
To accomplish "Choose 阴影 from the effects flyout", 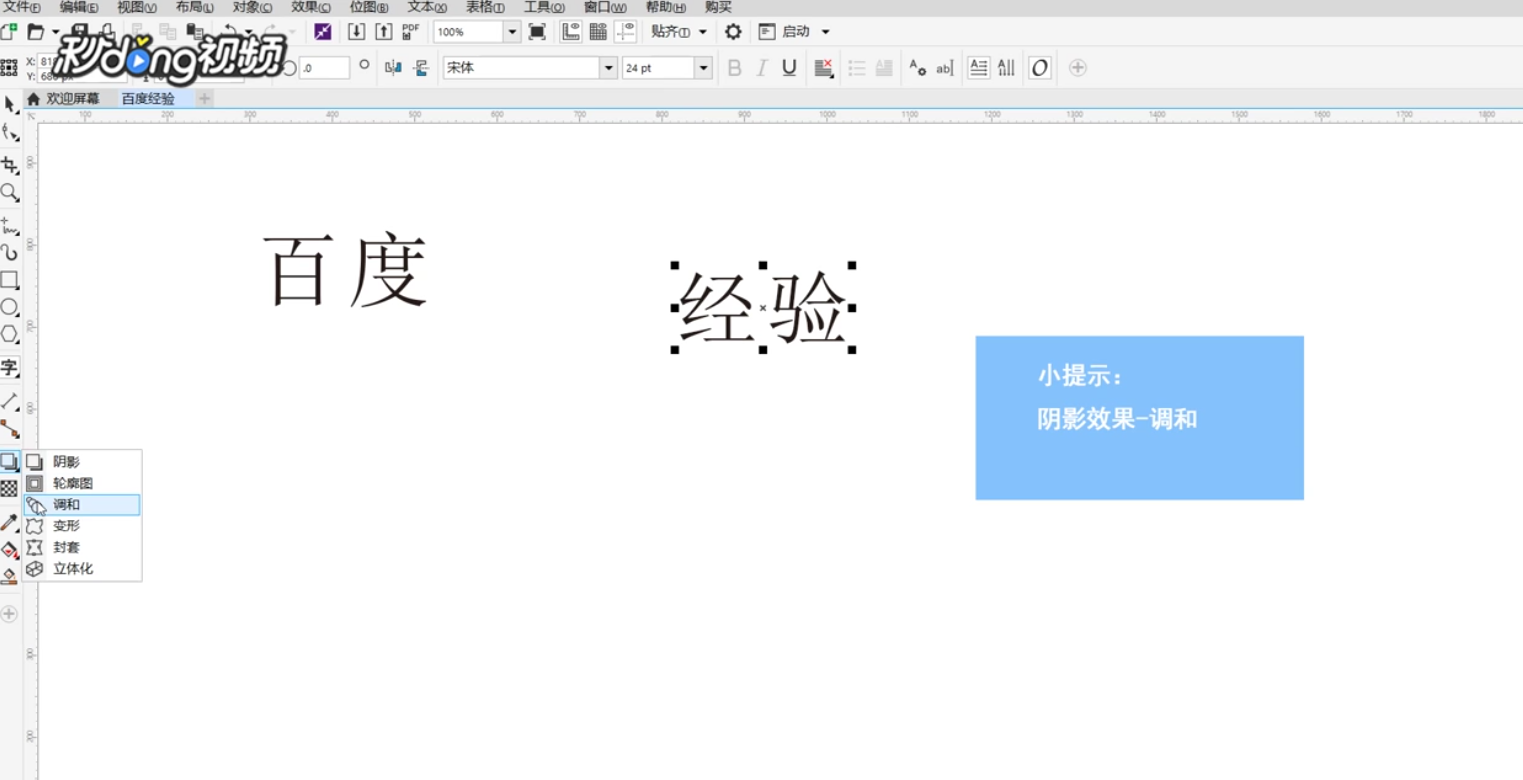I will pyautogui.click(x=82, y=462).
